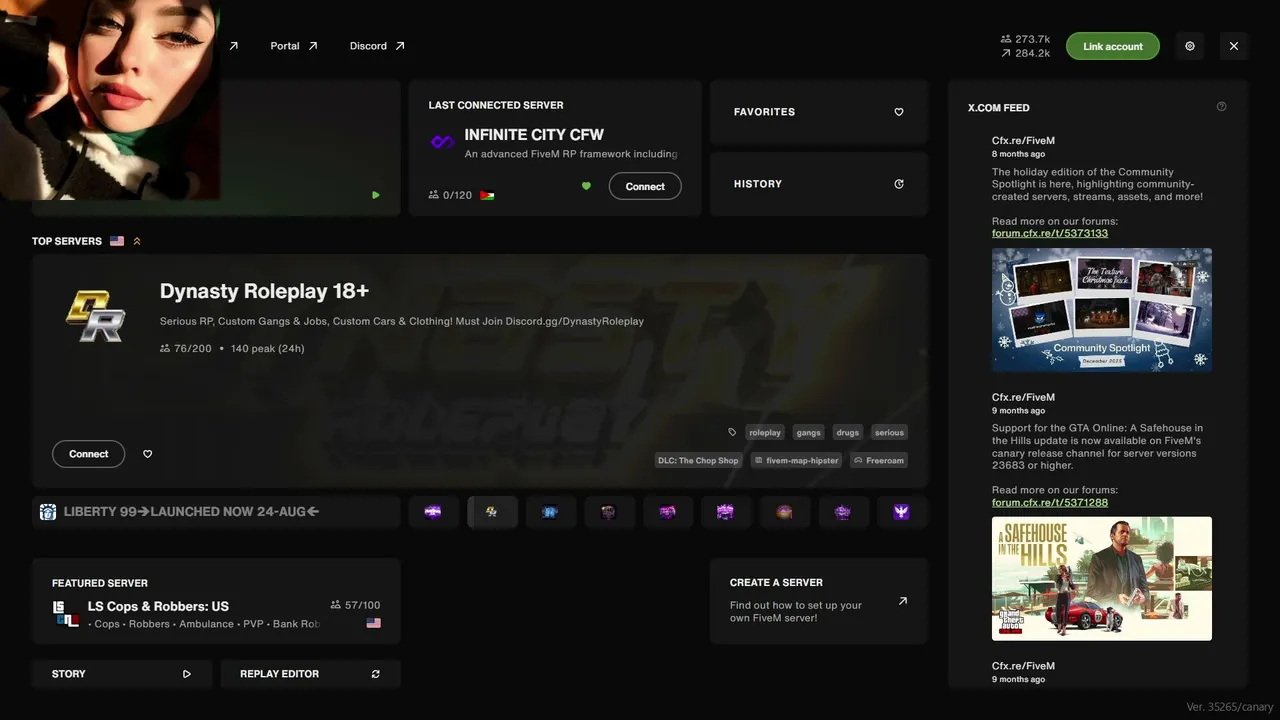Click the arrow icon beside Discord

tap(400, 46)
